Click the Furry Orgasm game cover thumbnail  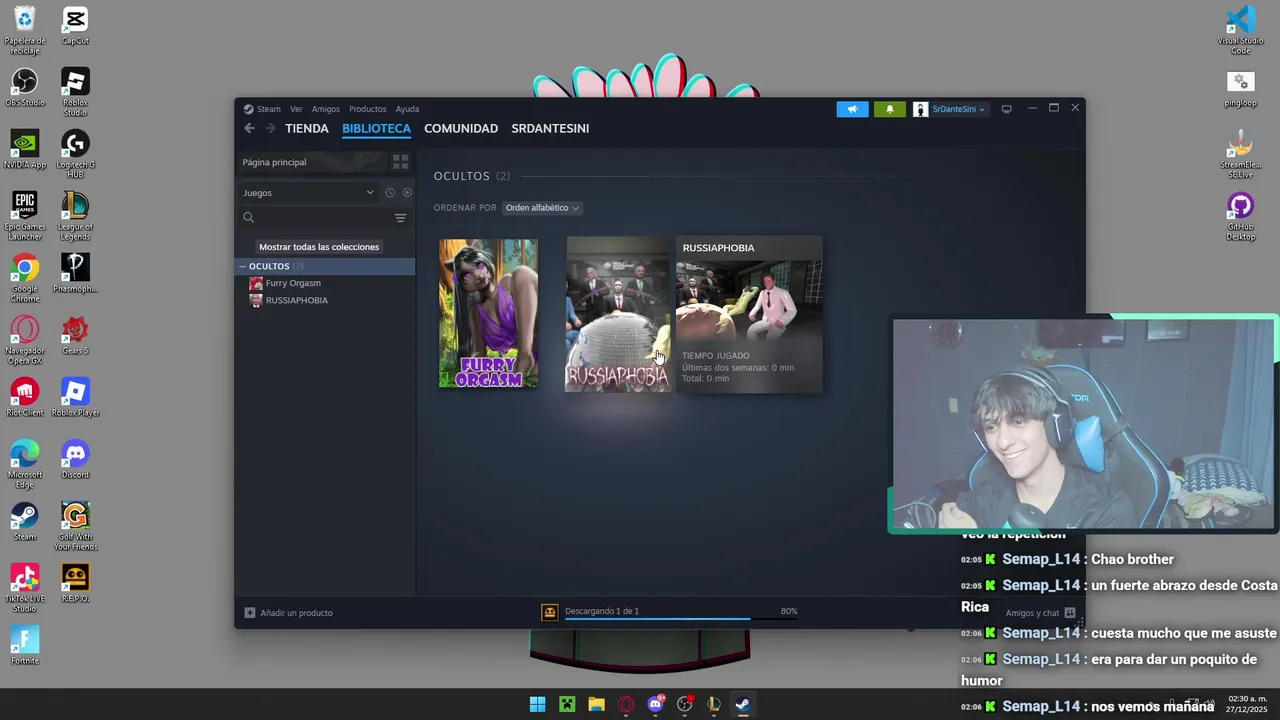(x=488, y=313)
